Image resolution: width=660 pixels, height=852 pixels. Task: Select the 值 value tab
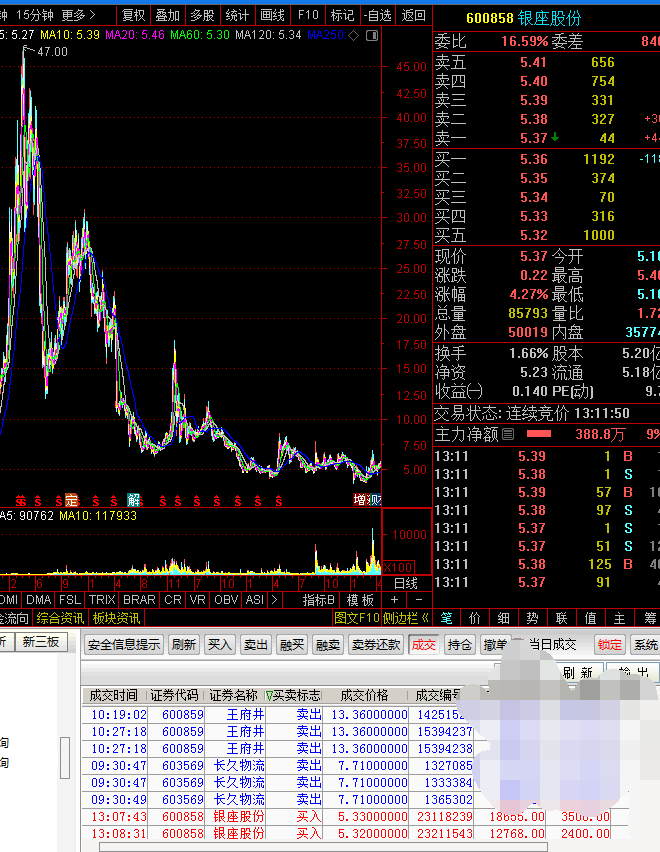coord(590,618)
